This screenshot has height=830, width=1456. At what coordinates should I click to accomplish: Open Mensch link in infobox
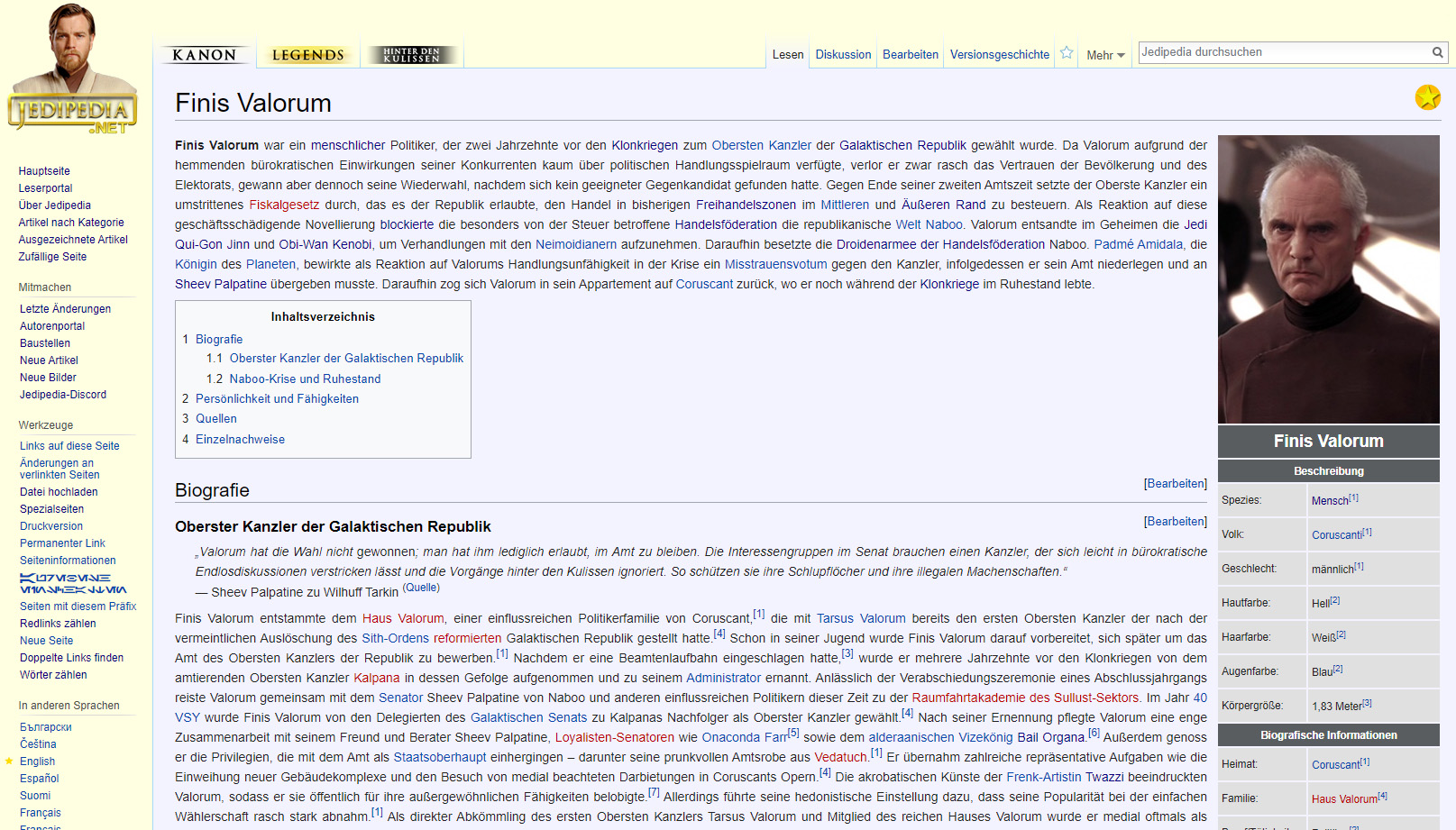pos(1330,501)
